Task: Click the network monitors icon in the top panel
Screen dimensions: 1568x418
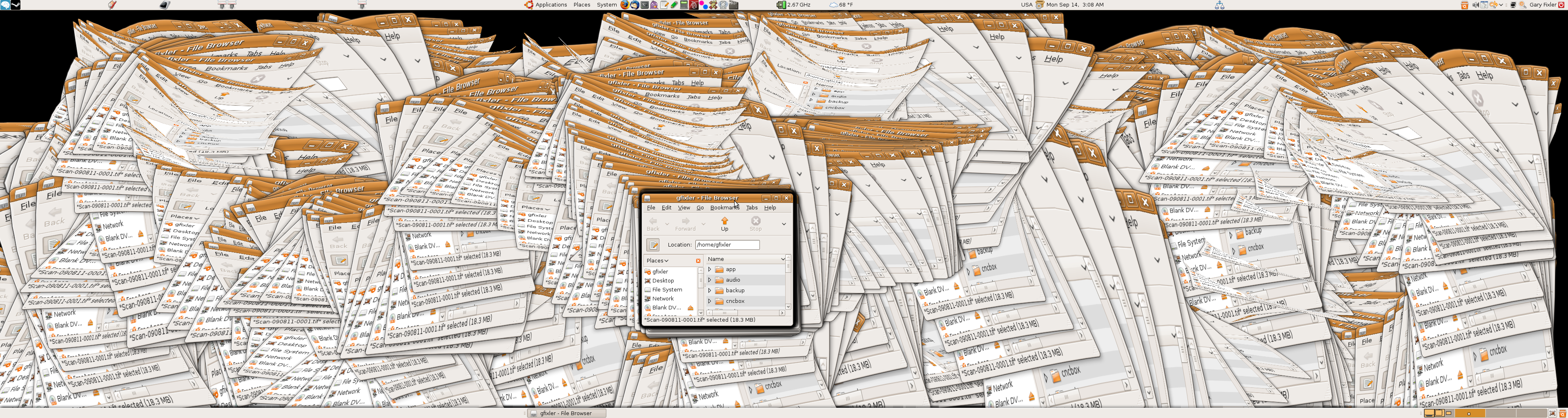Action: (x=1513, y=5)
